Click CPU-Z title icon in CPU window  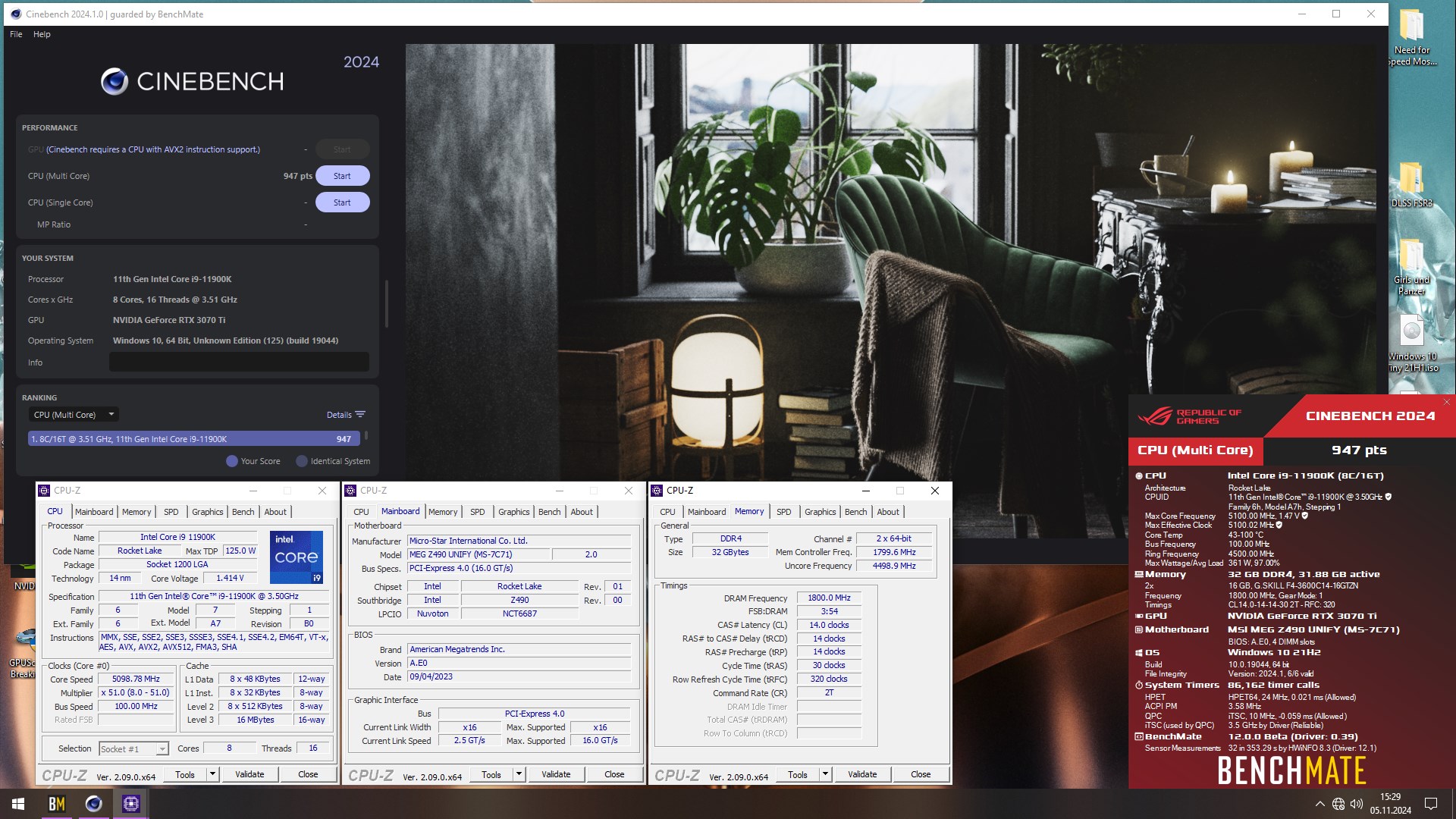pos(45,491)
